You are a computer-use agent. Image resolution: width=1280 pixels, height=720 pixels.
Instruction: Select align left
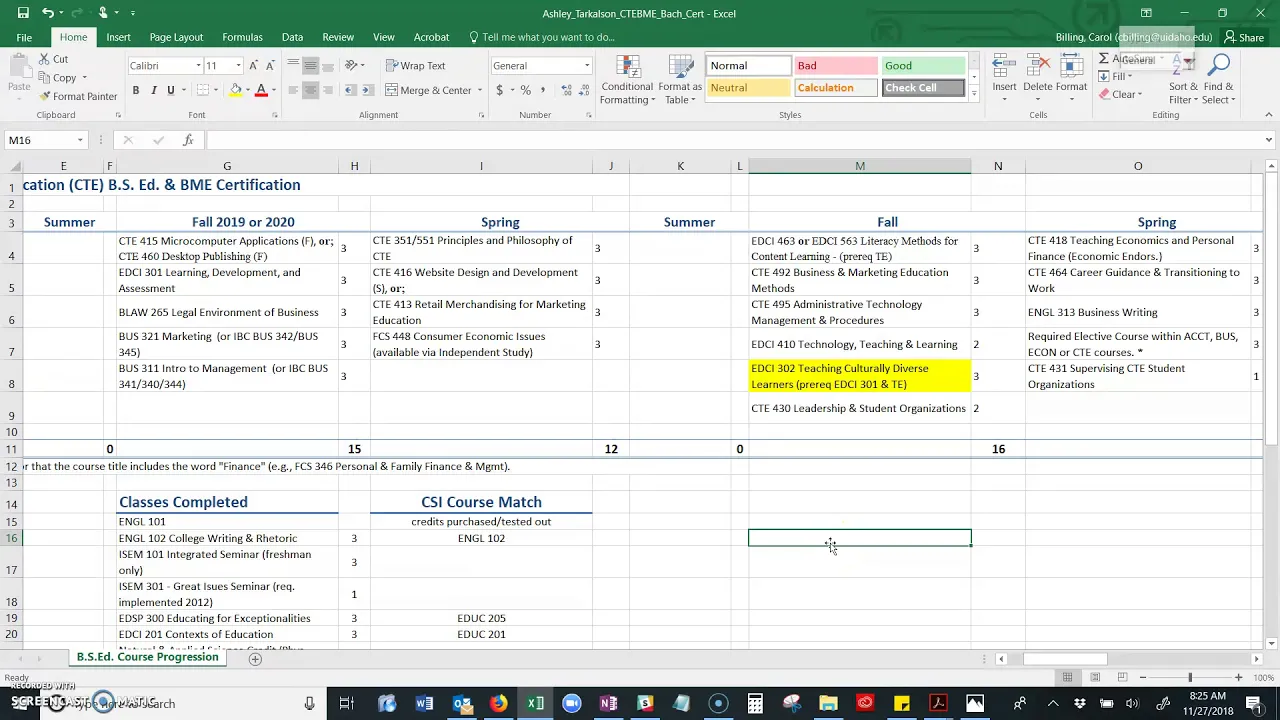coord(293,91)
